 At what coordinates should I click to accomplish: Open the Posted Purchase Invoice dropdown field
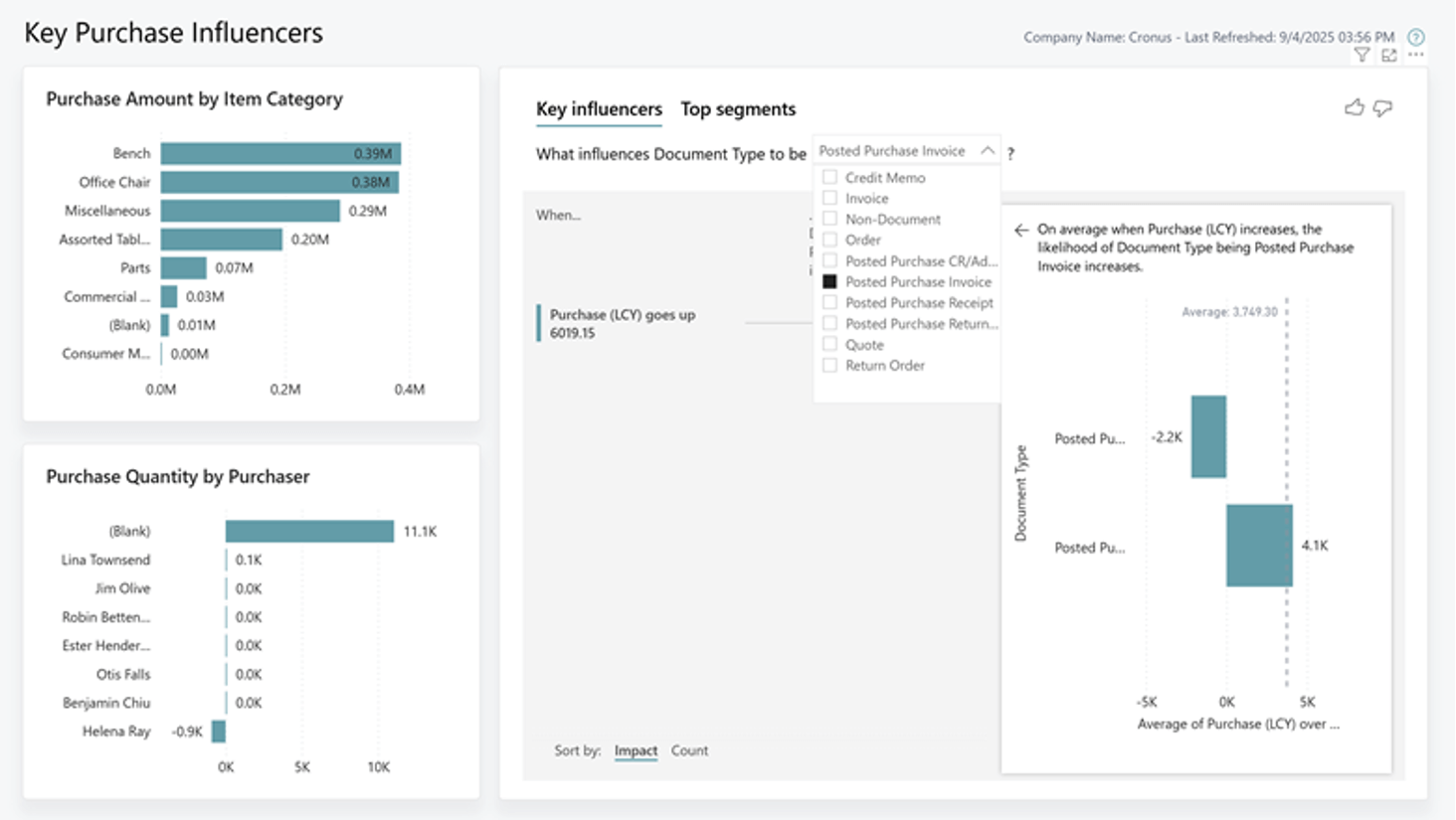point(892,151)
